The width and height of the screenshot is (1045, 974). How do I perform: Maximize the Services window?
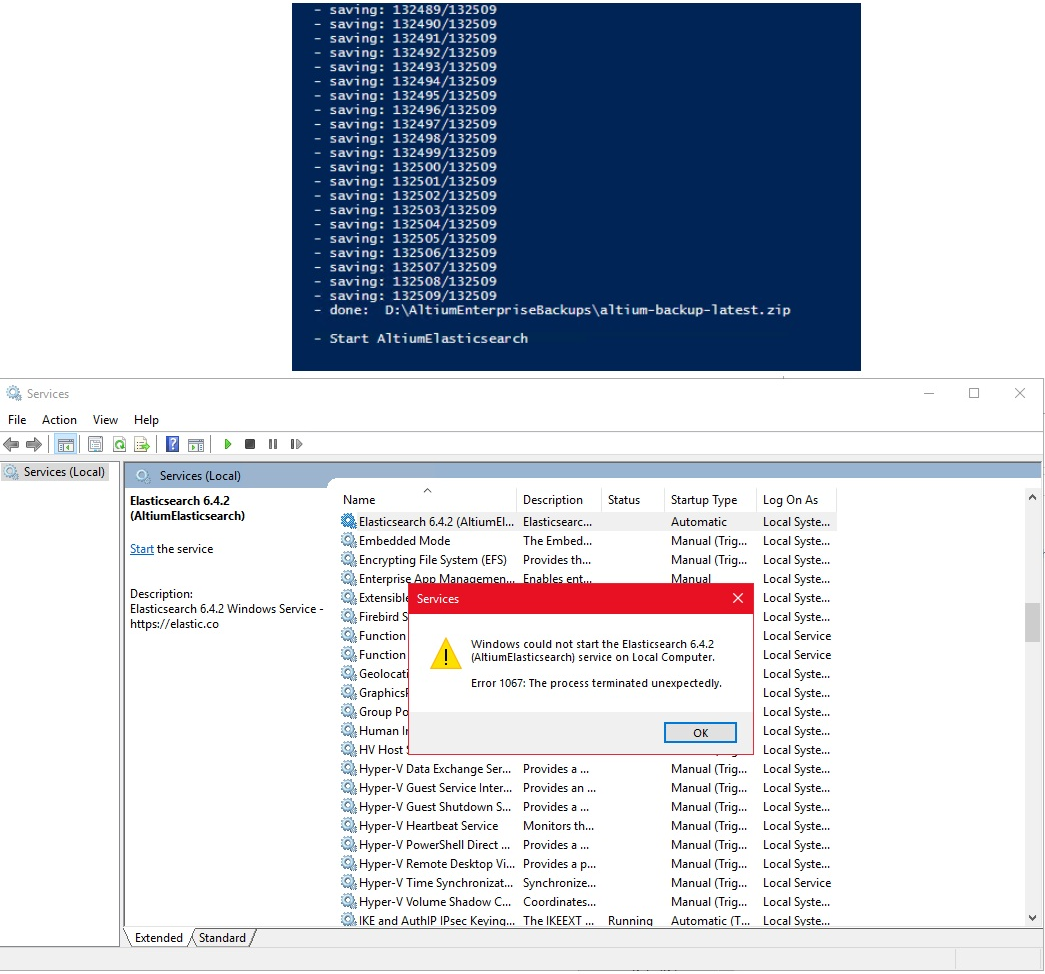pos(974,393)
